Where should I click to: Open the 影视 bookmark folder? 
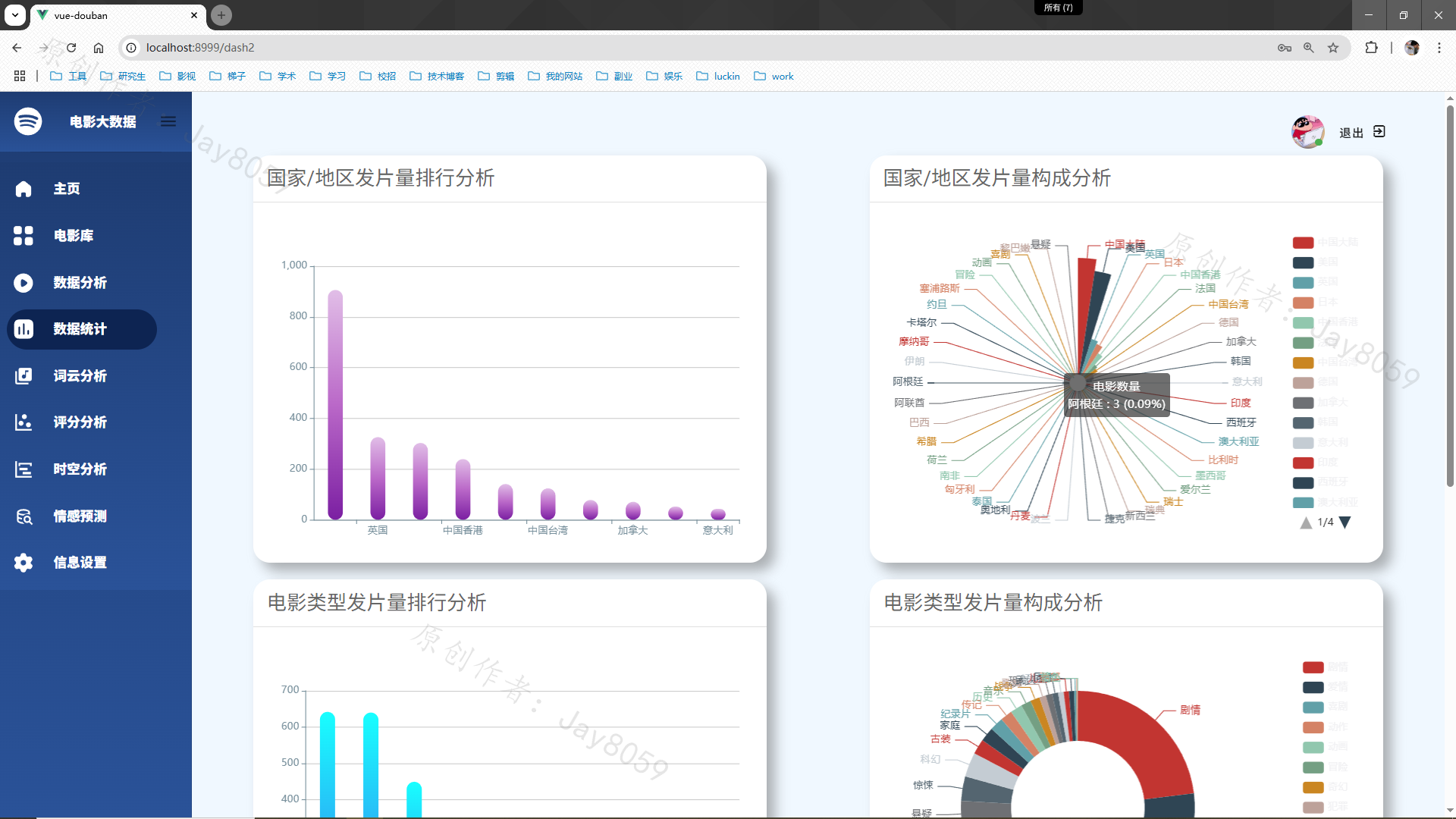pyautogui.click(x=177, y=76)
